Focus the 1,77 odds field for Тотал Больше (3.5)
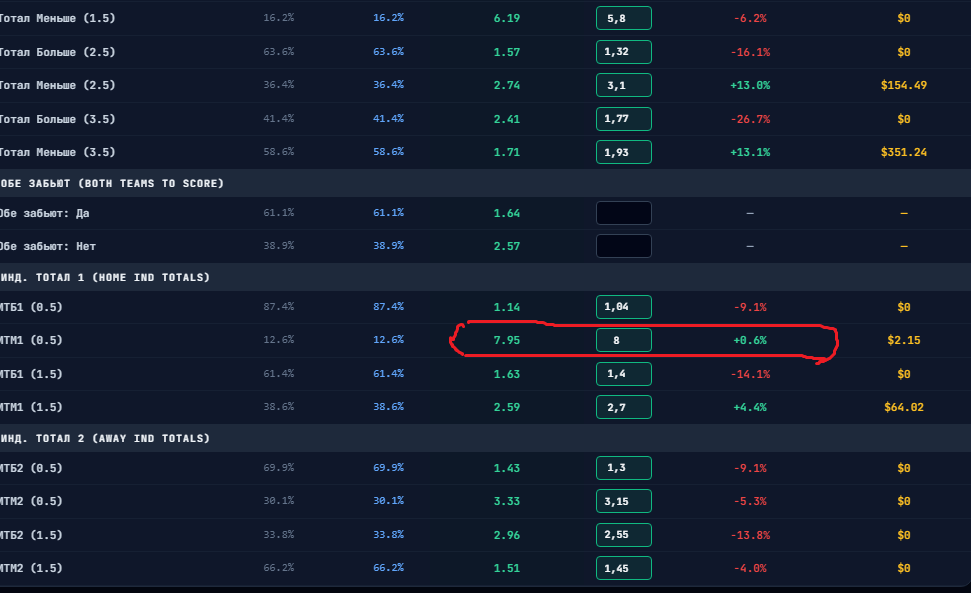971x593 pixels. click(x=624, y=119)
